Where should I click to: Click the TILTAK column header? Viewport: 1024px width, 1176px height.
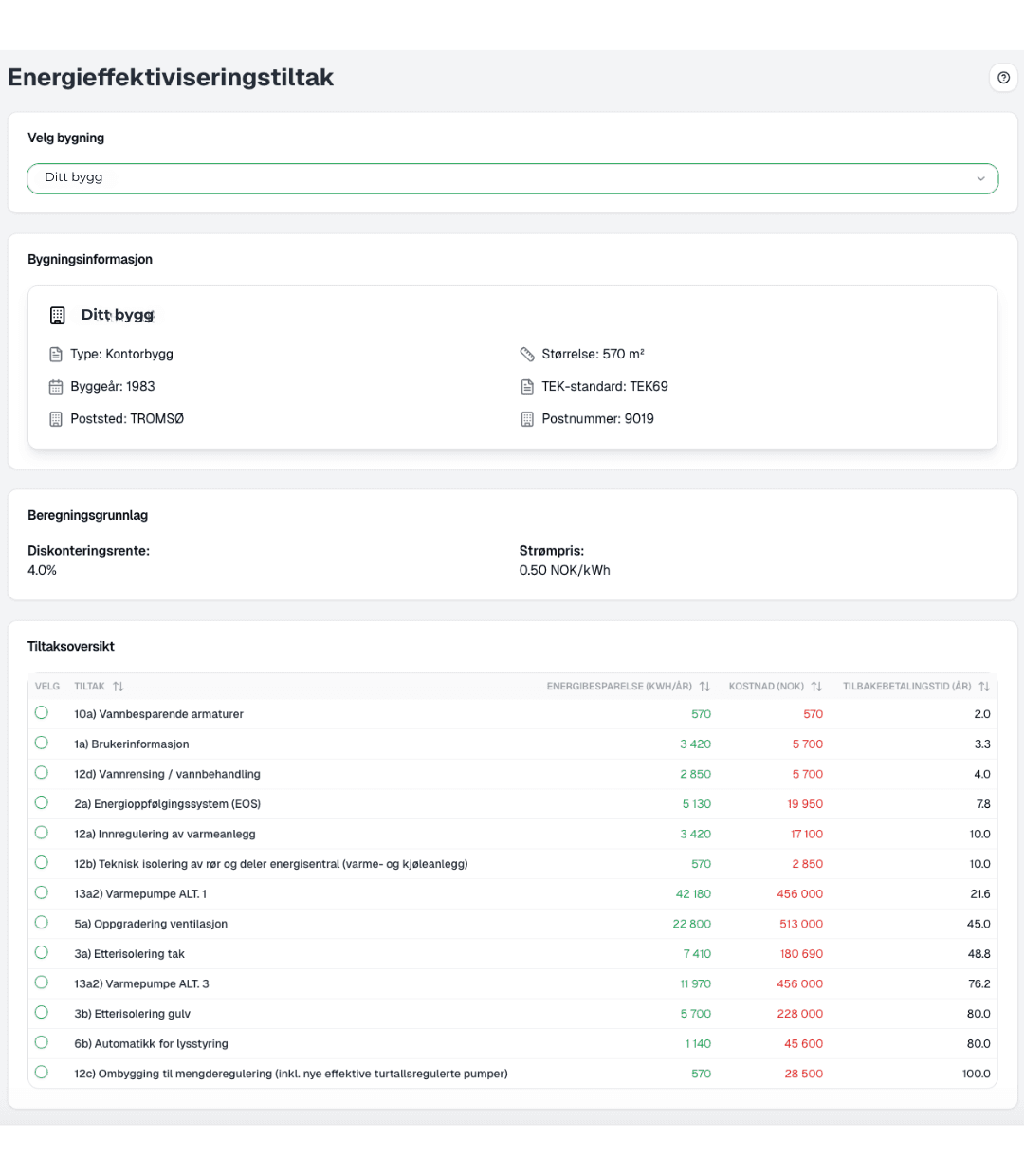(90, 686)
